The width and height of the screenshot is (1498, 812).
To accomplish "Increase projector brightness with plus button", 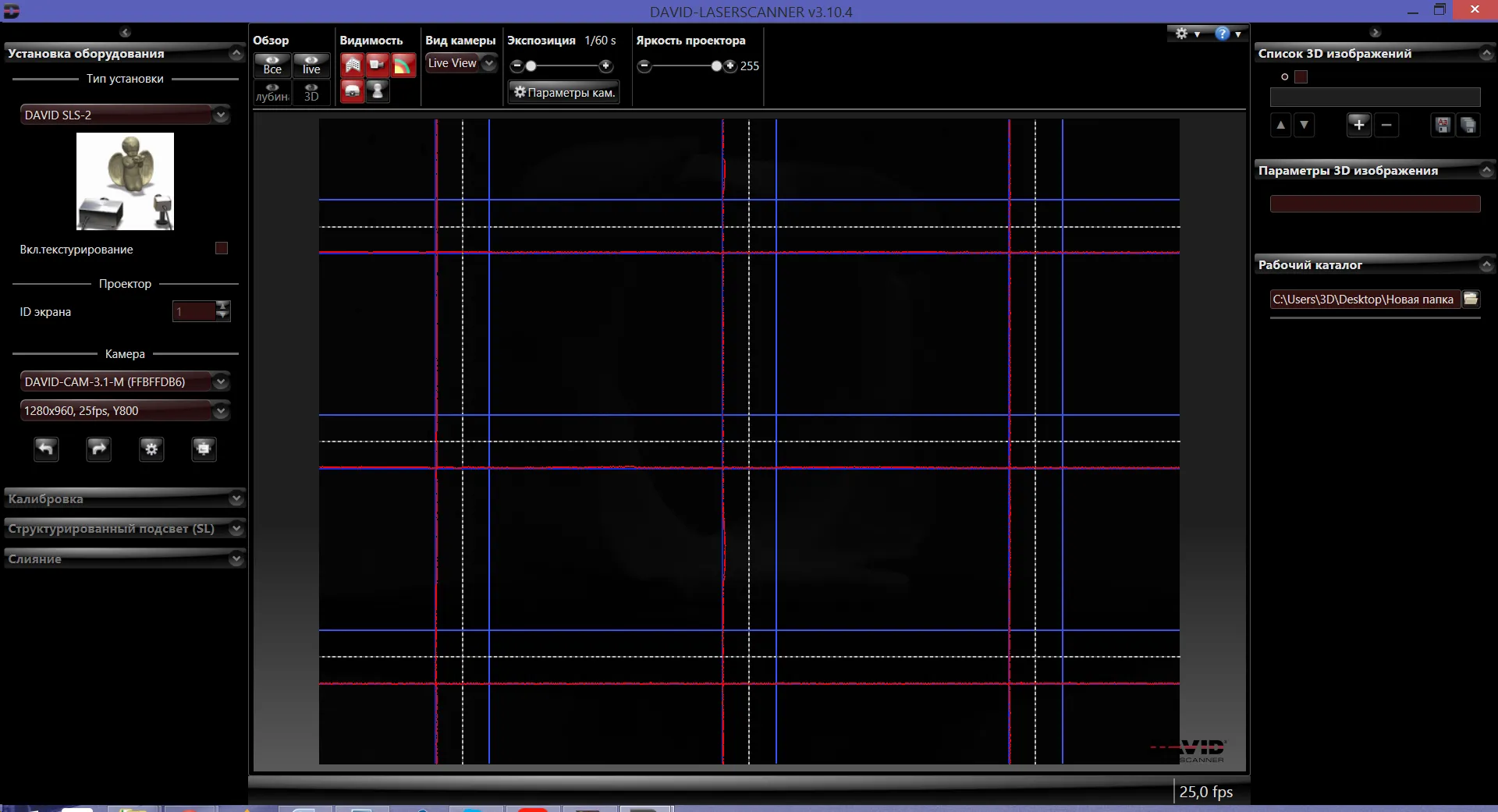I will (x=730, y=66).
